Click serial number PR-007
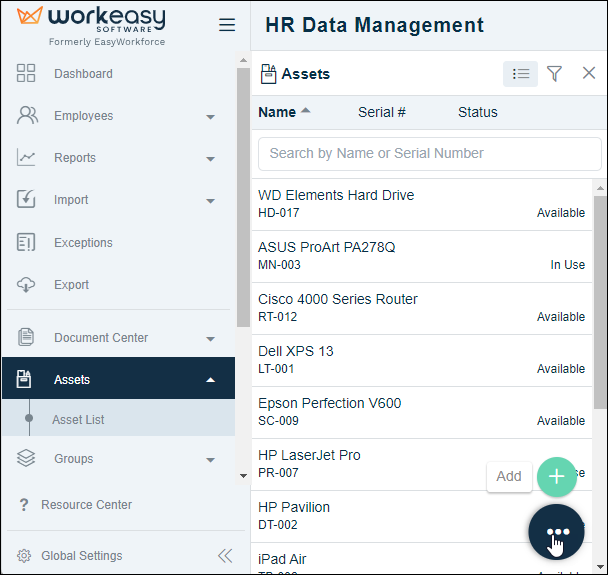Viewport: 608px width, 575px height. (278, 473)
